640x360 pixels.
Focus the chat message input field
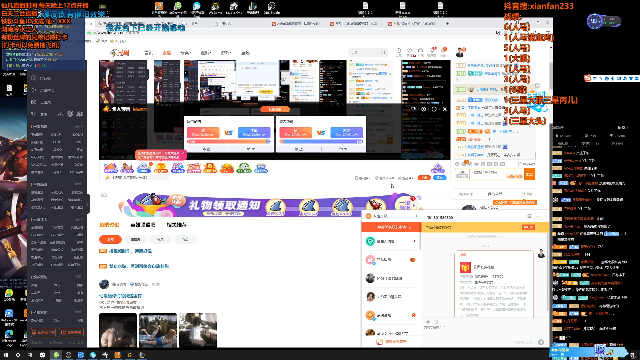pos(497,174)
